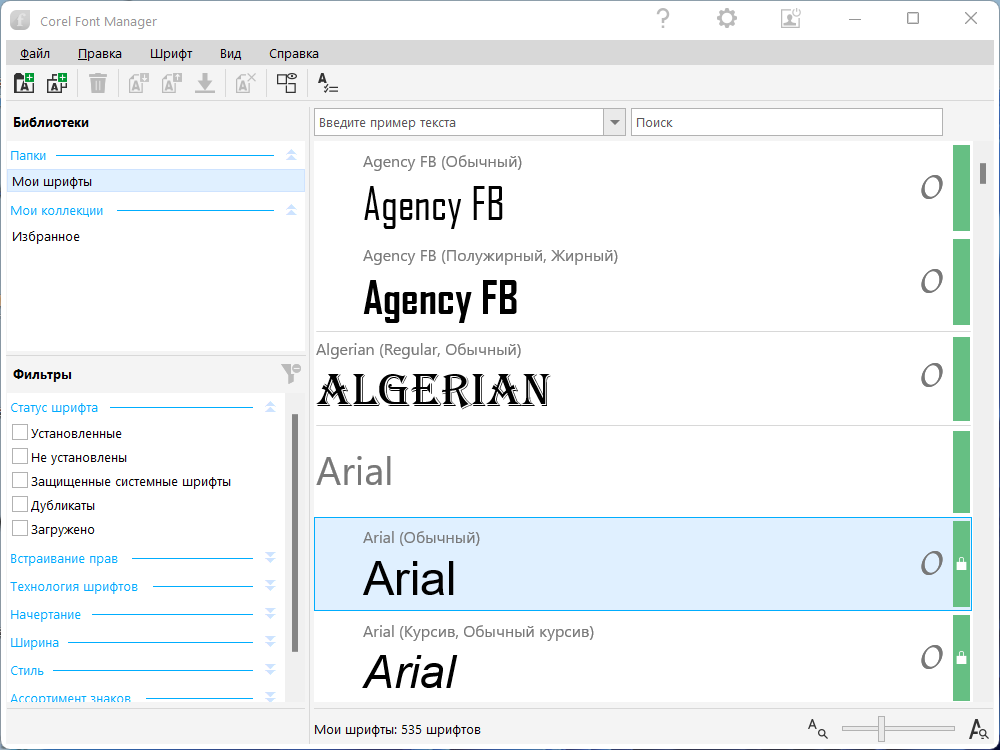Click the clear filters funnel icon

click(x=291, y=374)
